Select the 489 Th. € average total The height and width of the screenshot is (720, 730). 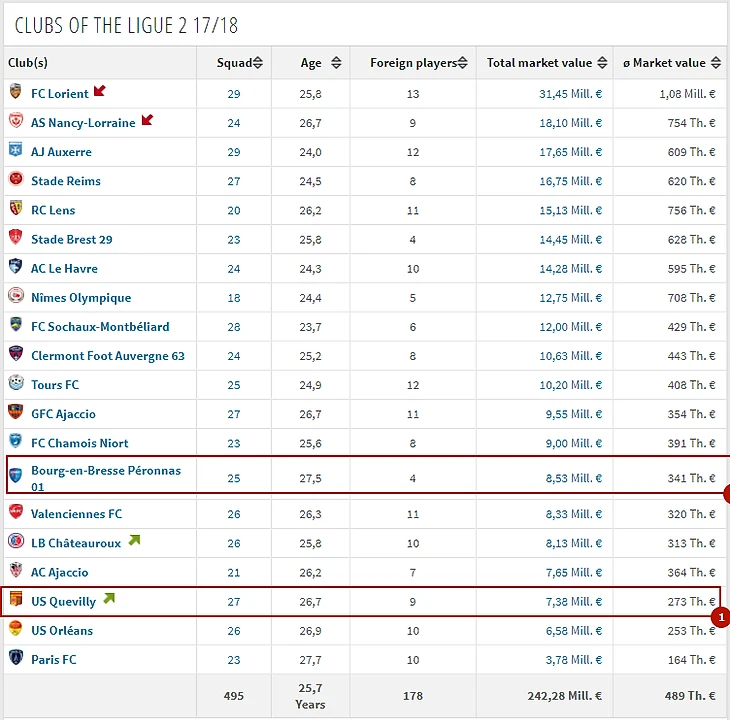click(x=690, y=696)
